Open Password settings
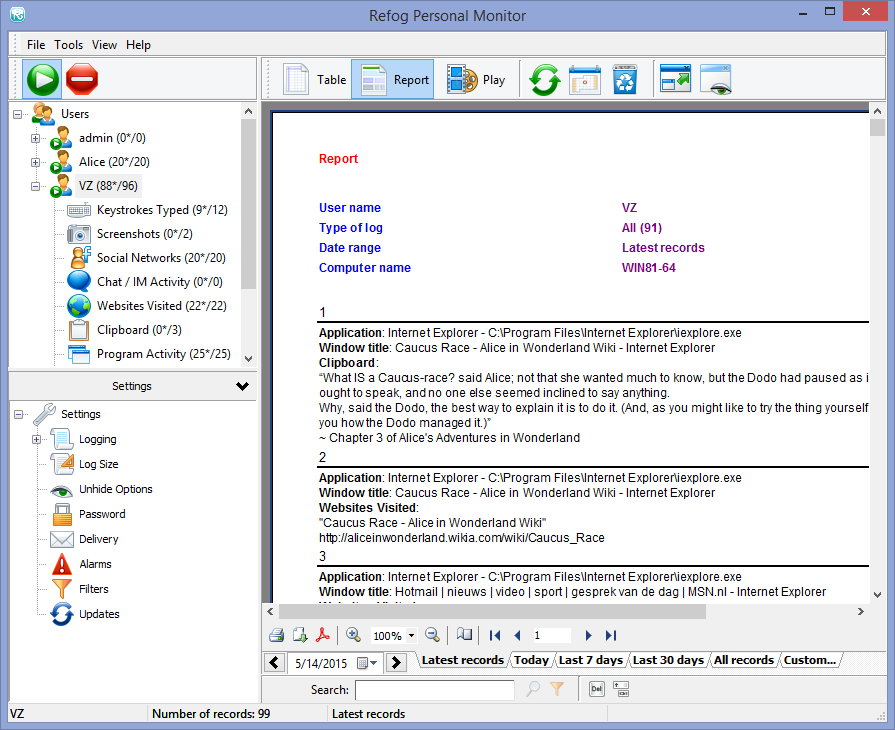The height and width of the screenshot is (730, 895). click(102, 514)
